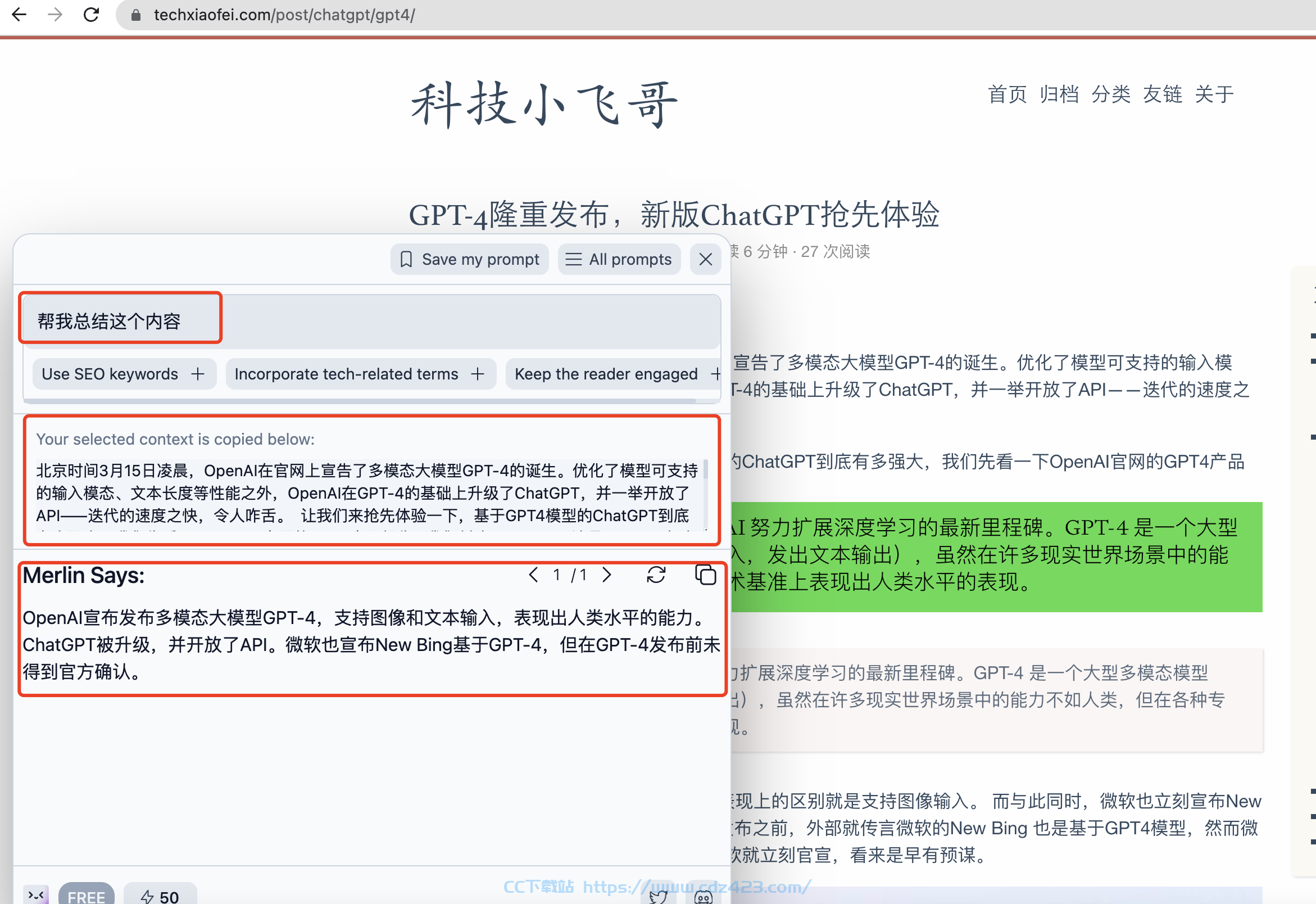Click the lightning 50 credits badge
1316x904 pixels.
[x=160, y=894]
